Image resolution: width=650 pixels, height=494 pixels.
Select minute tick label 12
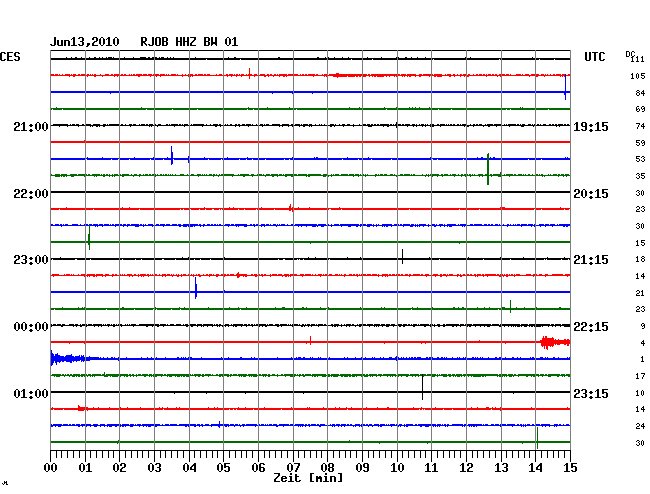pos(466,468)
